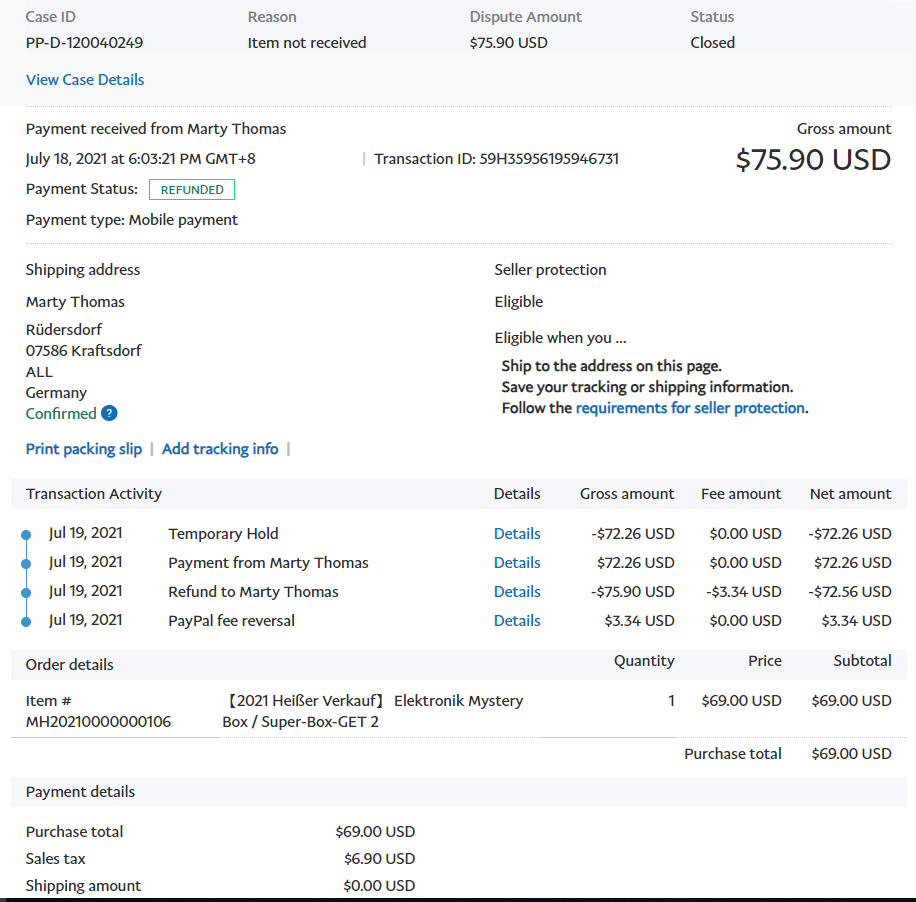The height and width of the screenshot is (902, 916).
Task: Select the timeline dot for PayPal fee reversal
Action: (x=26, y=622)
